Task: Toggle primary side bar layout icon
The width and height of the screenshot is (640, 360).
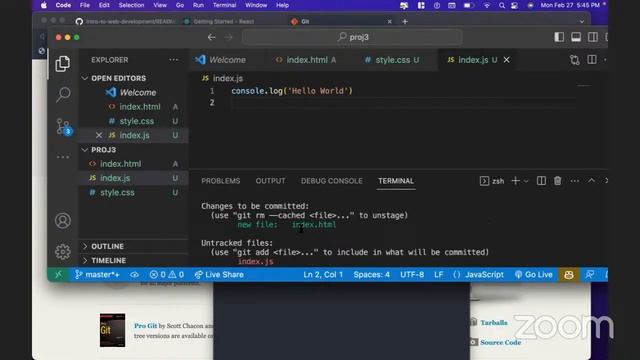Action: pyautogui.click(x=559, y=37)
